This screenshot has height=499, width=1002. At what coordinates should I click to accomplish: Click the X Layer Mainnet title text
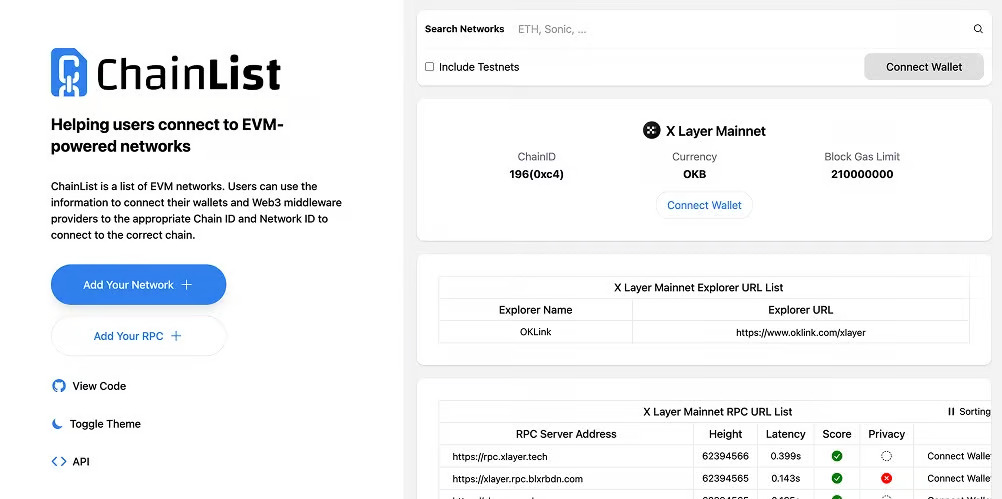click(716, 131)
